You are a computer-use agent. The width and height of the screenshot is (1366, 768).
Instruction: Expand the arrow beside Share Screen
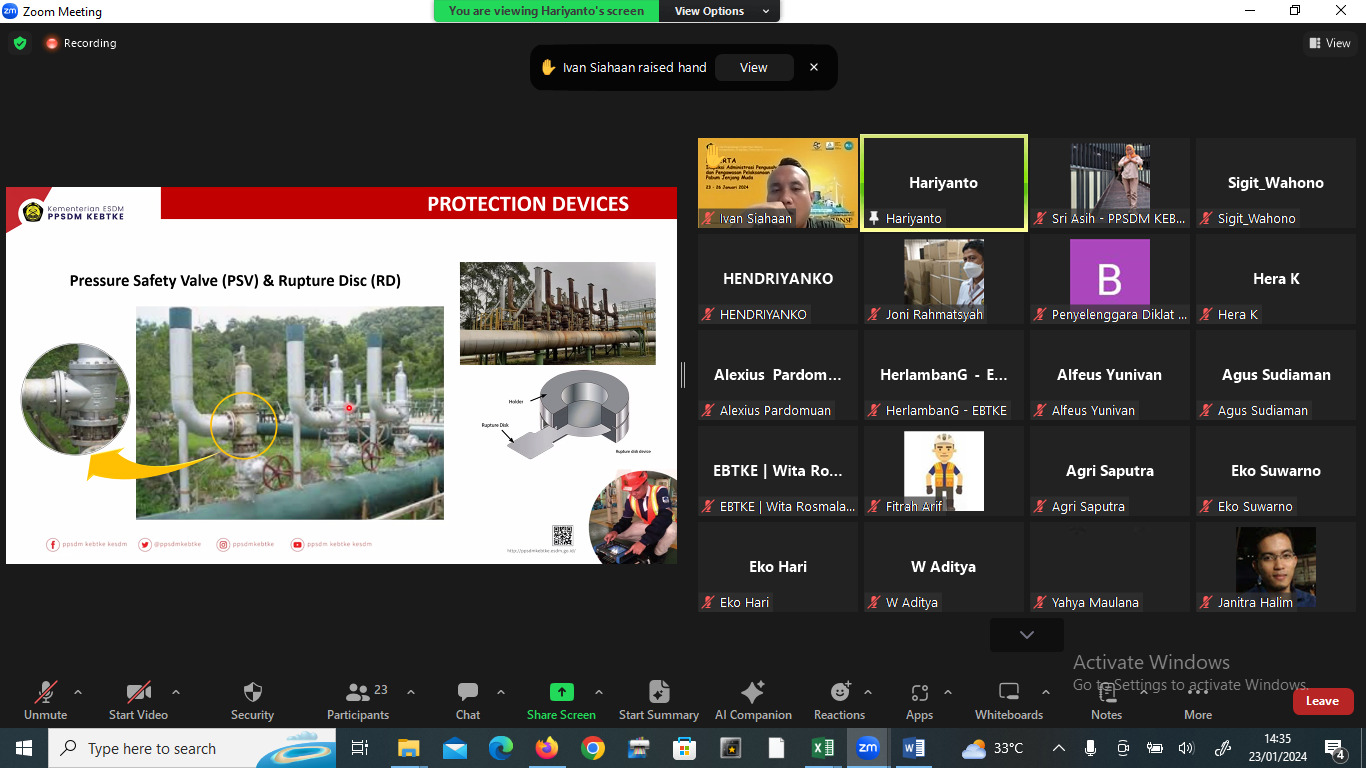pos(599,692)
